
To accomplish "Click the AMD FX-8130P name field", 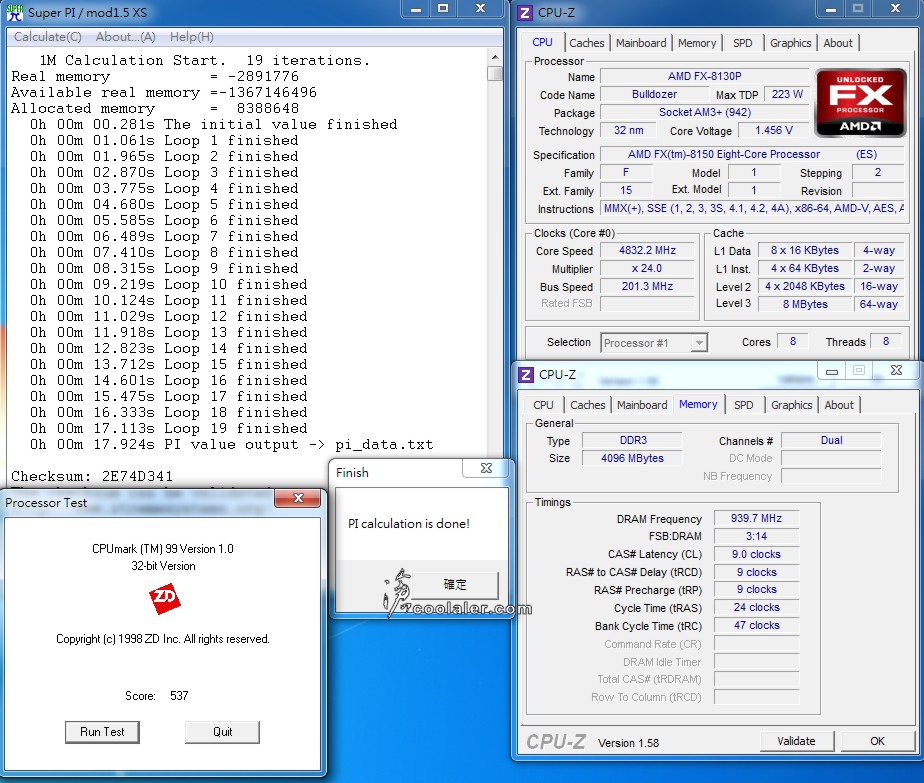I will coord(705,77).
